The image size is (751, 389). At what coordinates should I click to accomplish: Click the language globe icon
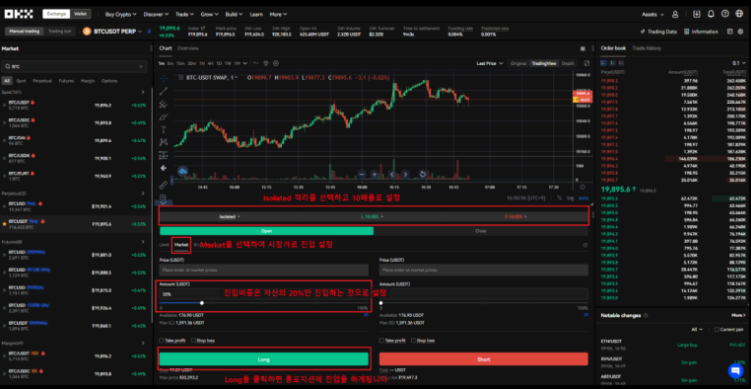tap(739, 14)
